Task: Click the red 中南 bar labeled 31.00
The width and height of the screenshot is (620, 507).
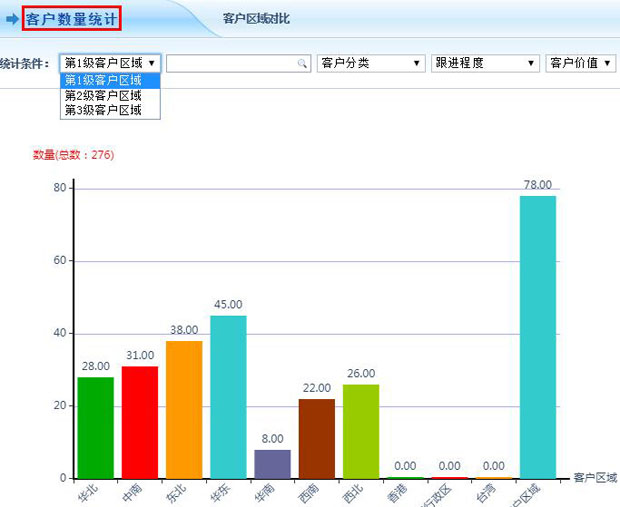Action: click(140, 422)
